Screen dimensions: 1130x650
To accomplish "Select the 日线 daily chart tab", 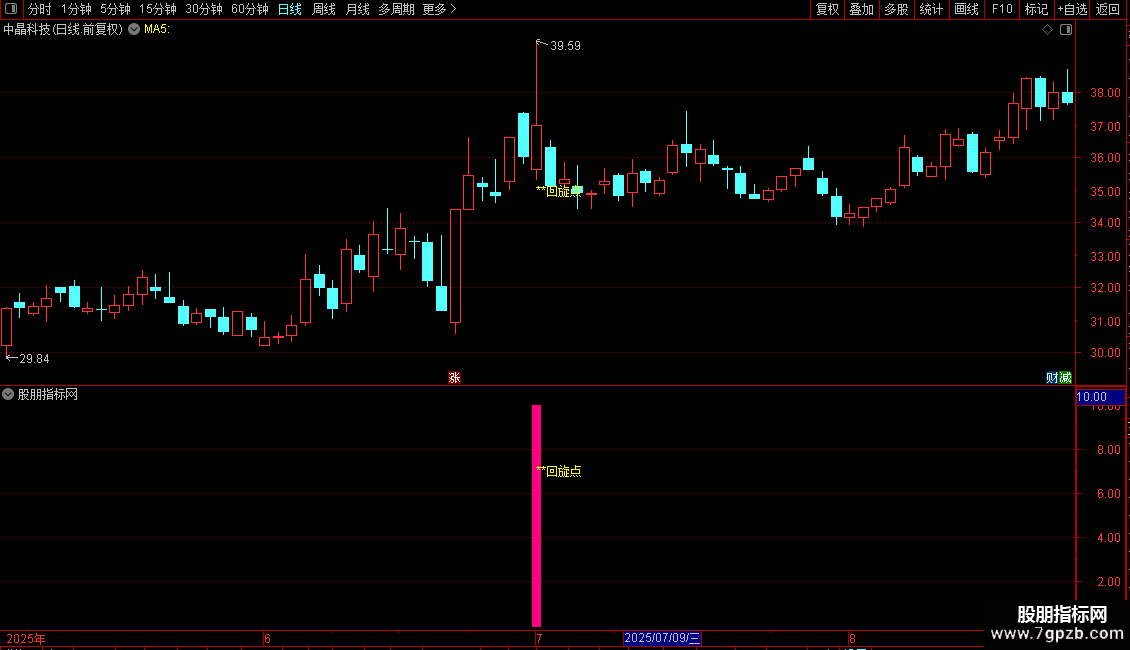I will pyautogui.click(x=290, y=9).
